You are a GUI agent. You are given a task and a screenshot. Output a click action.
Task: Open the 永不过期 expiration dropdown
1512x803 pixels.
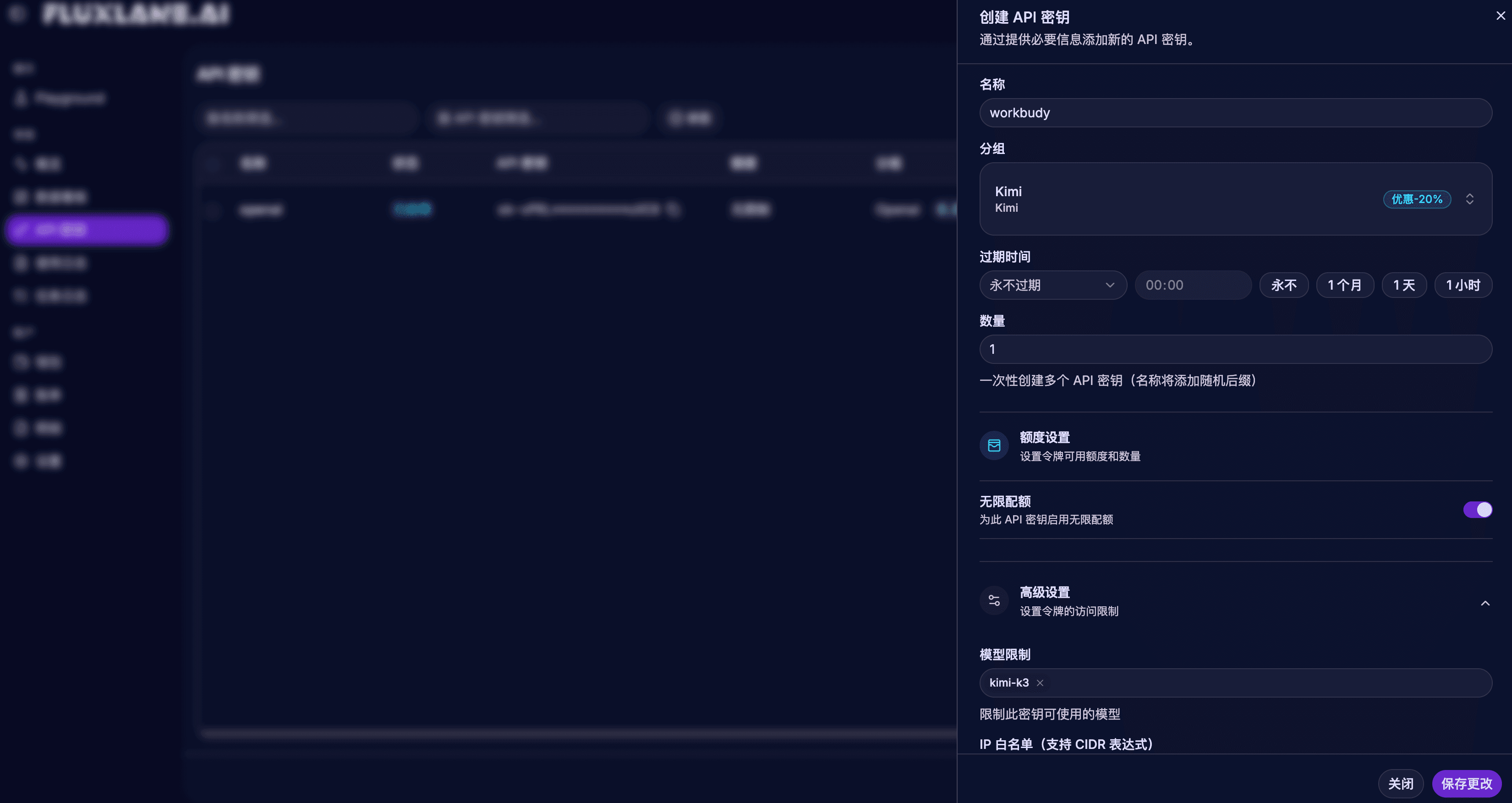[x=1053, y=285]
